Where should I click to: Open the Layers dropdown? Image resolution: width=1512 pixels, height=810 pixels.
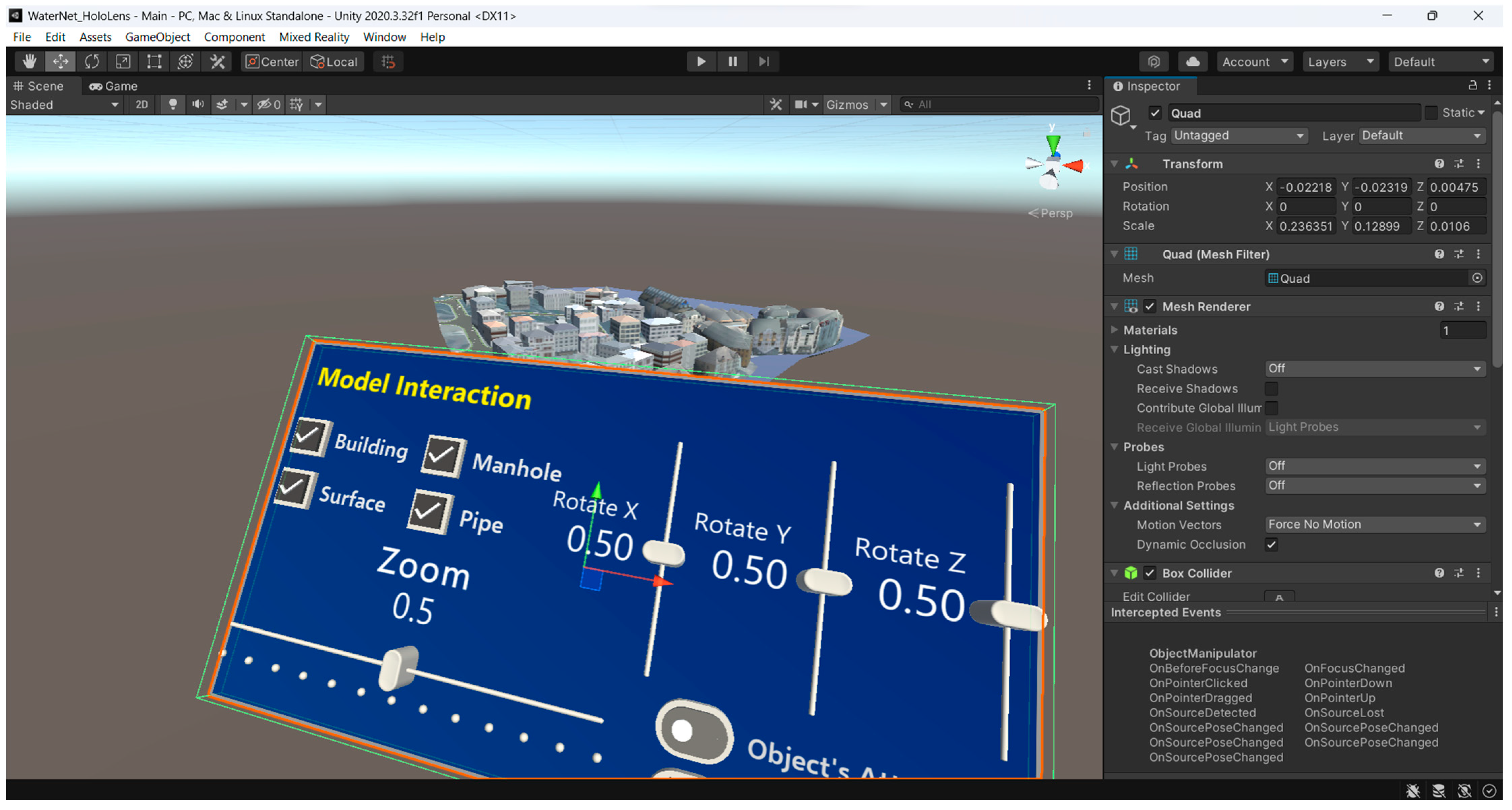click(1340, 62)
